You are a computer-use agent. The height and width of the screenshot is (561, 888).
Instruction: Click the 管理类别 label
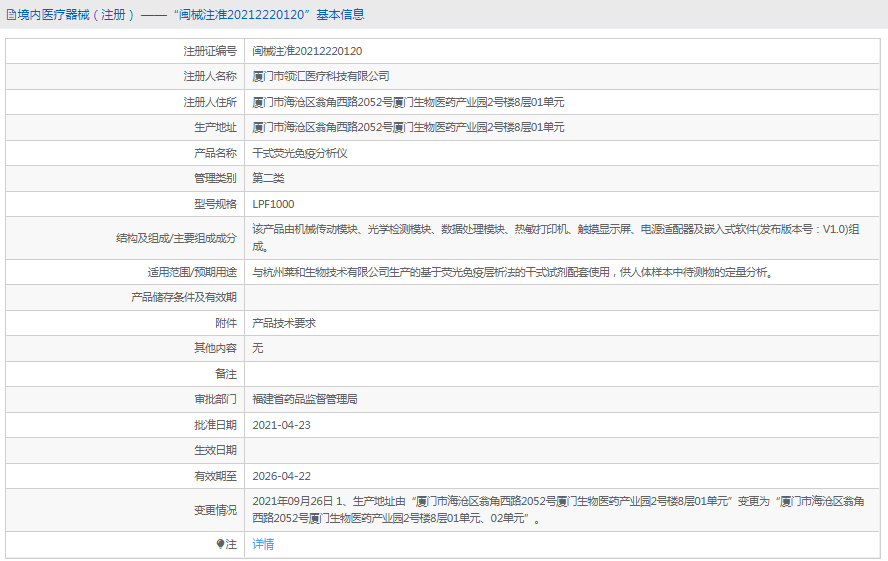(x=215, y=178)
